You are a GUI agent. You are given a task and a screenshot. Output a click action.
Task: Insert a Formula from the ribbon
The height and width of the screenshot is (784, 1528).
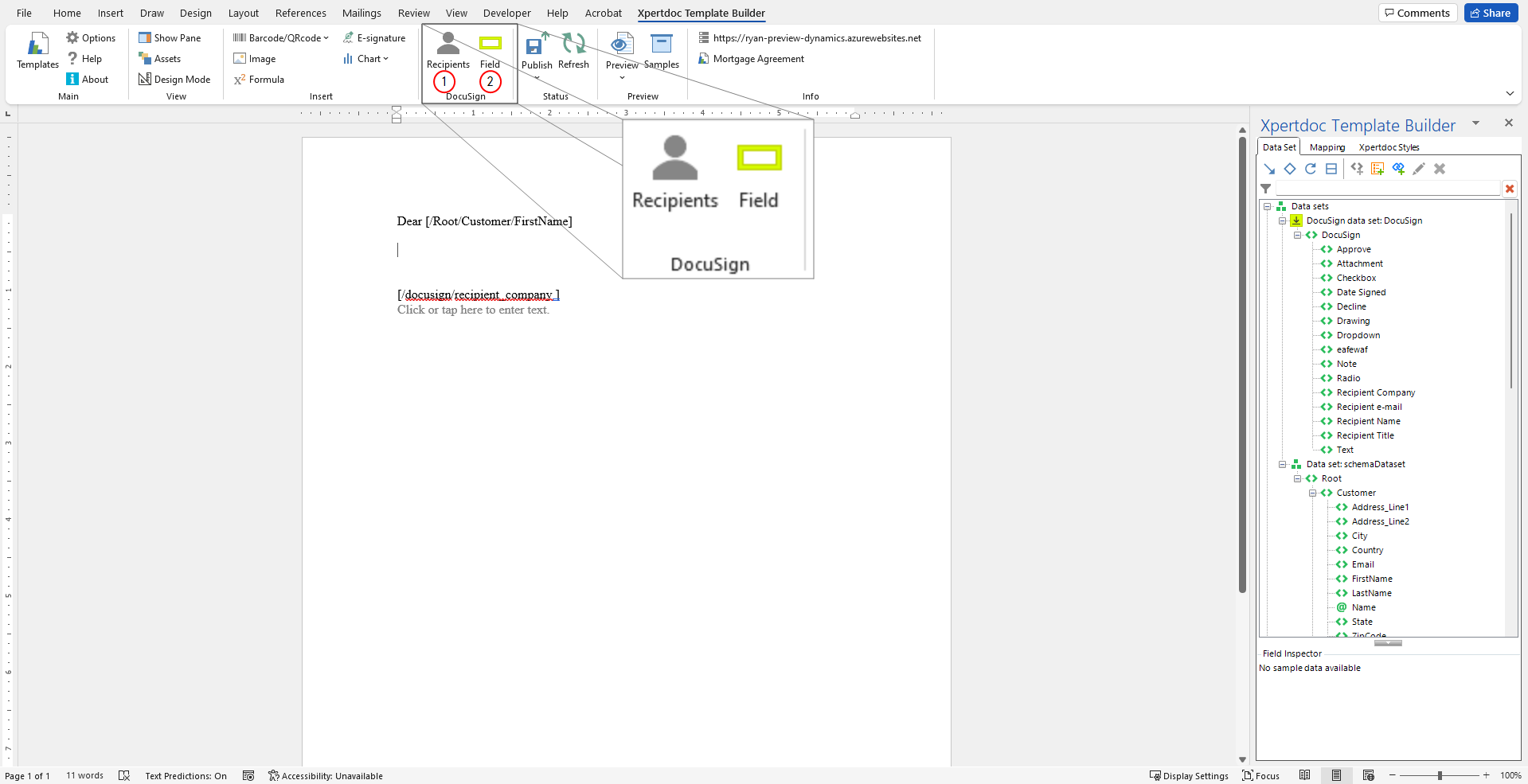[x=258, y=79]
